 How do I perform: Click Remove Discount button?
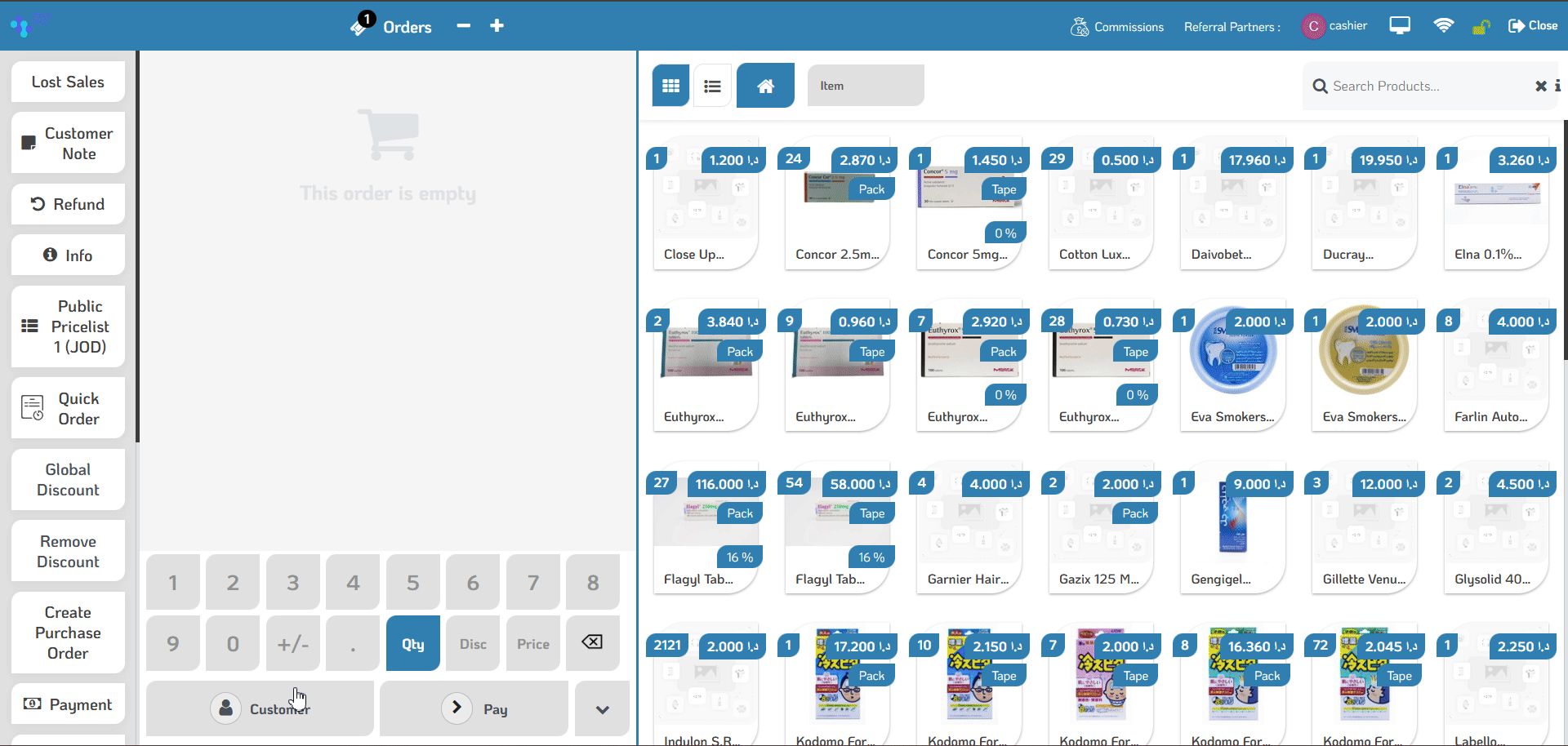click(x=68, y=551)
